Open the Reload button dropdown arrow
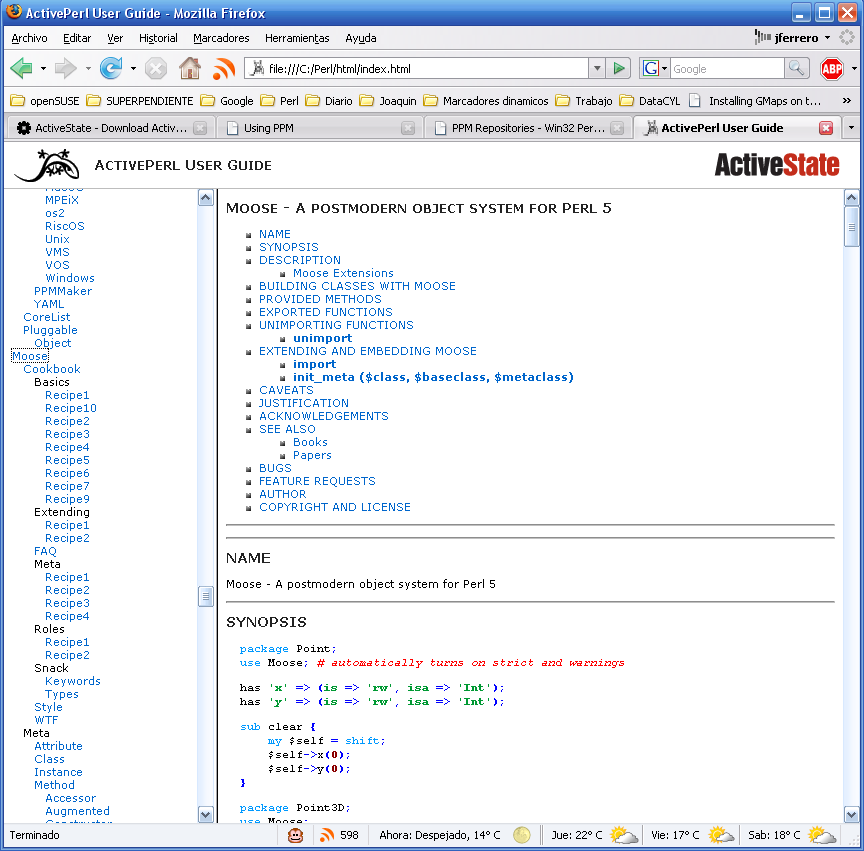Viewport: 864px width, 851px height. click(x=133, y=69)
